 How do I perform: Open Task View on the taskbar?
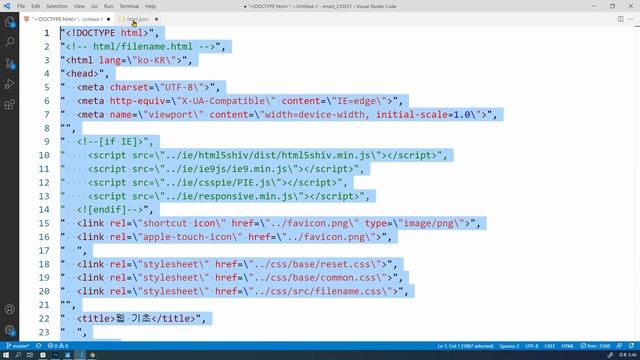[x=30, y=355]
